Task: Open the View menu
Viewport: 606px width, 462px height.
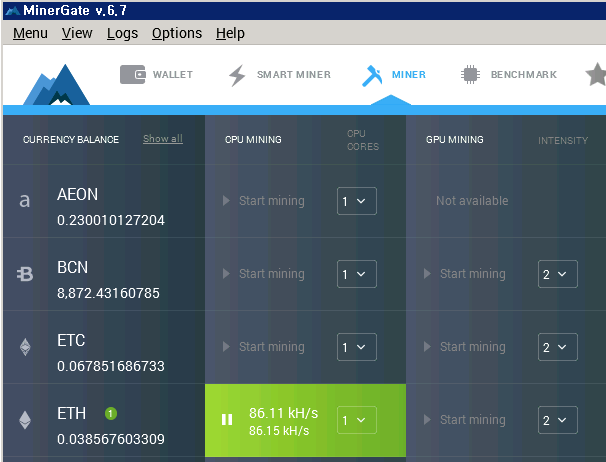Action: (x=77, y=33)
